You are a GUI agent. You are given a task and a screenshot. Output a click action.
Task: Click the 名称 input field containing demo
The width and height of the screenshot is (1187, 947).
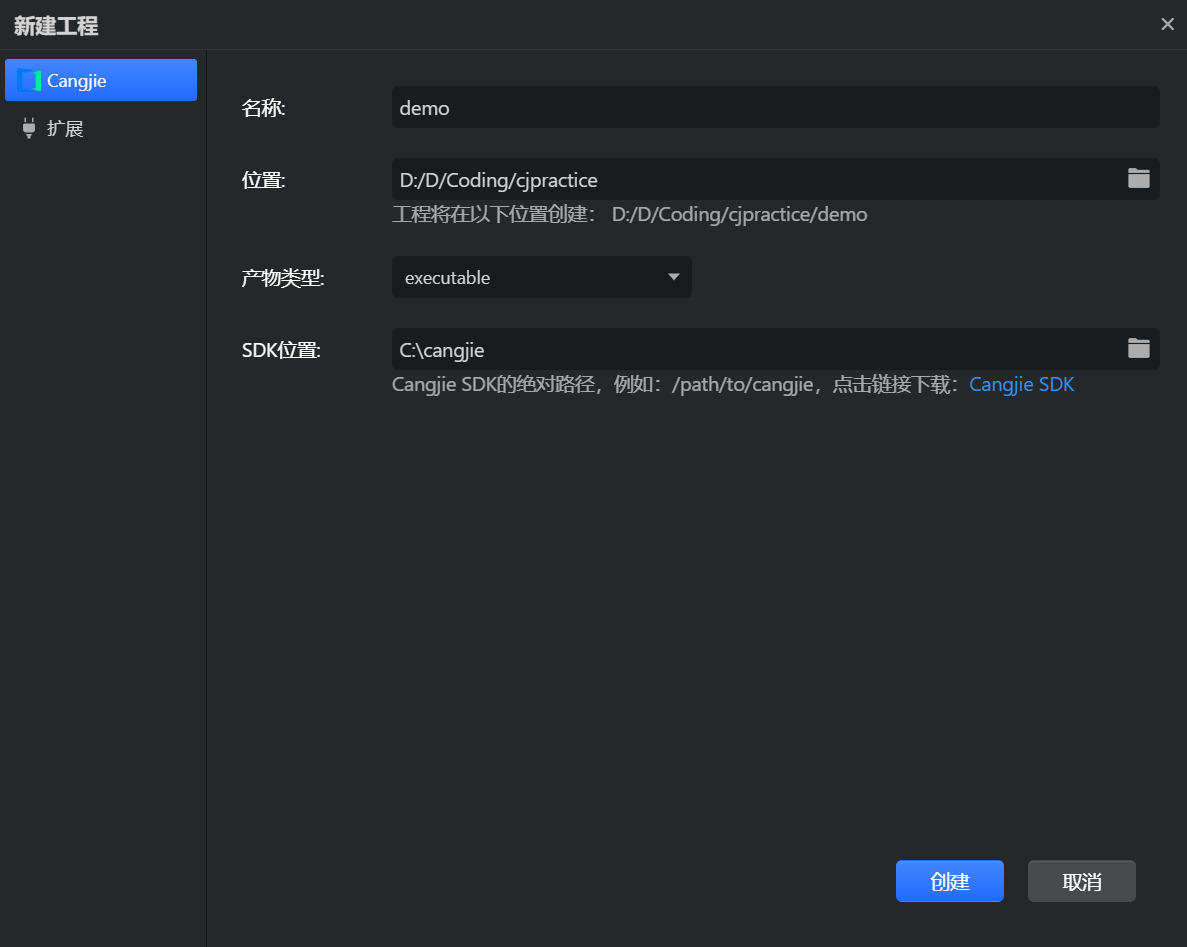pos(775,107)
